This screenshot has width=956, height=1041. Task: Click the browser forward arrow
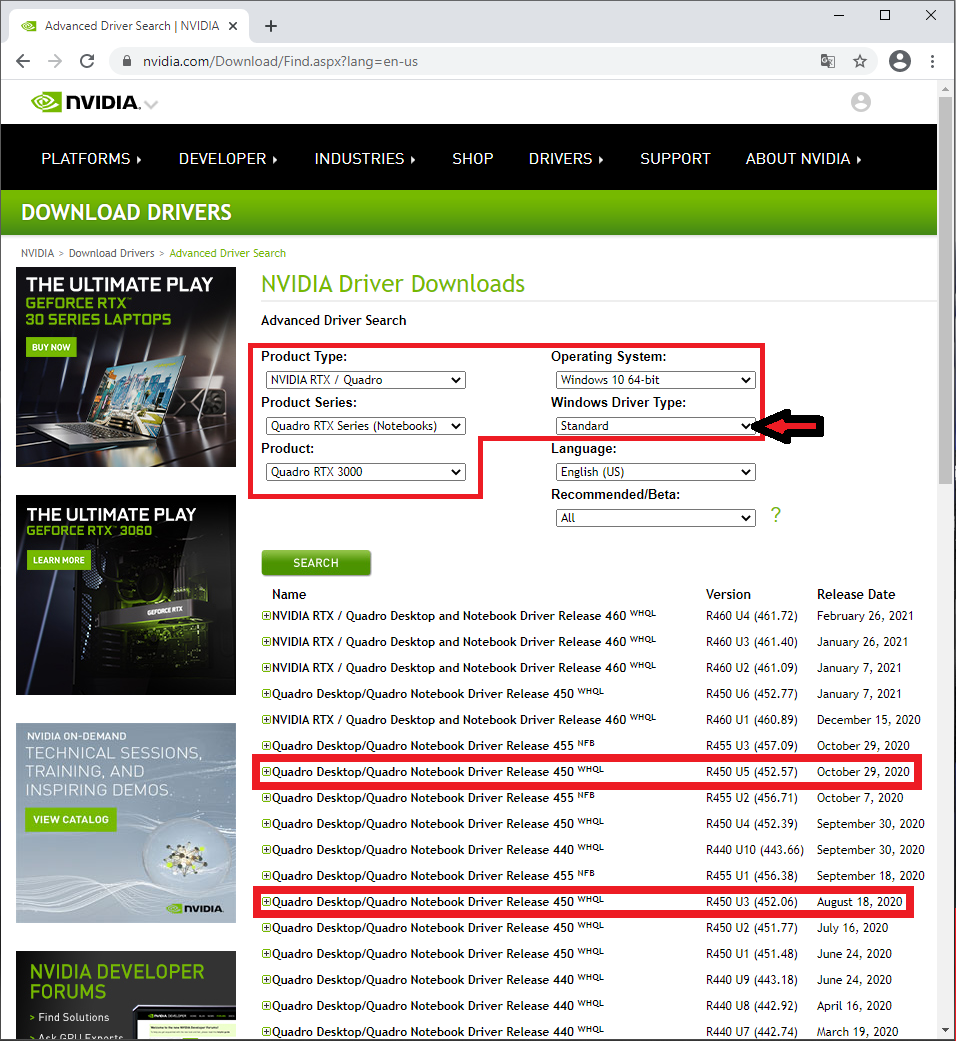tap(55, 61)
